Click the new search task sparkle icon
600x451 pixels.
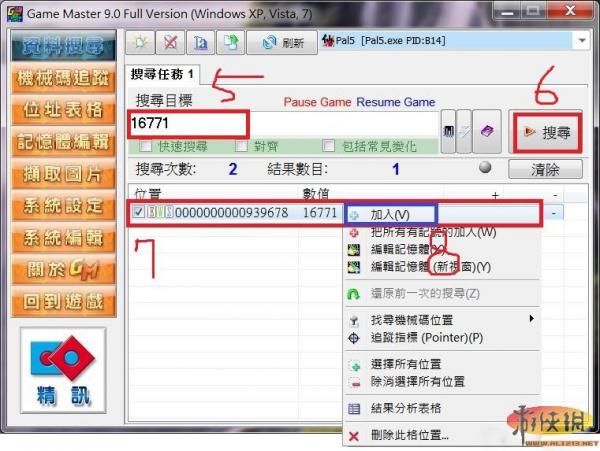click(140, 42)
